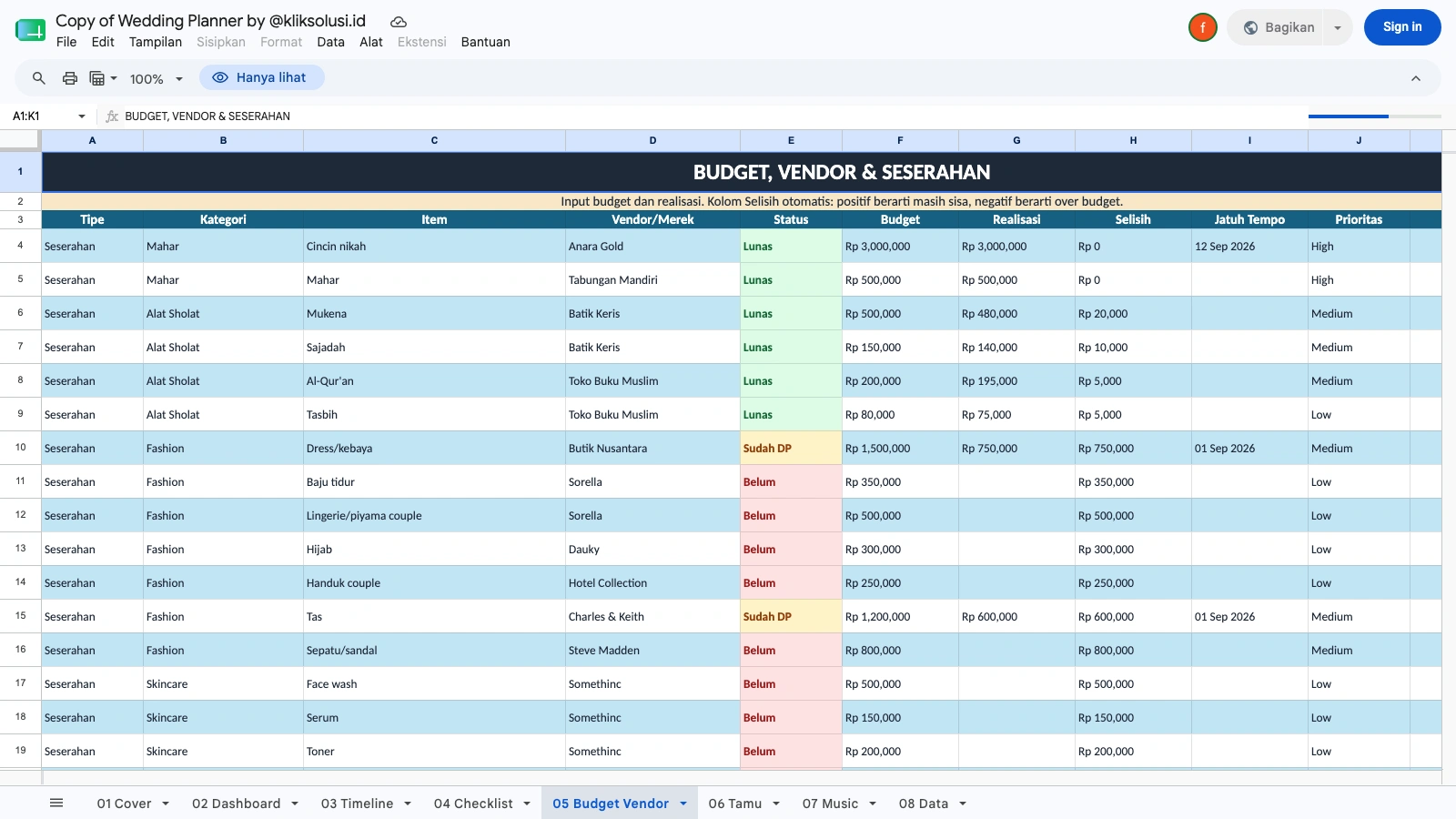This screenshot has width=1456, height=819.
Task: Open the Data menu
Action: [330, 42]
